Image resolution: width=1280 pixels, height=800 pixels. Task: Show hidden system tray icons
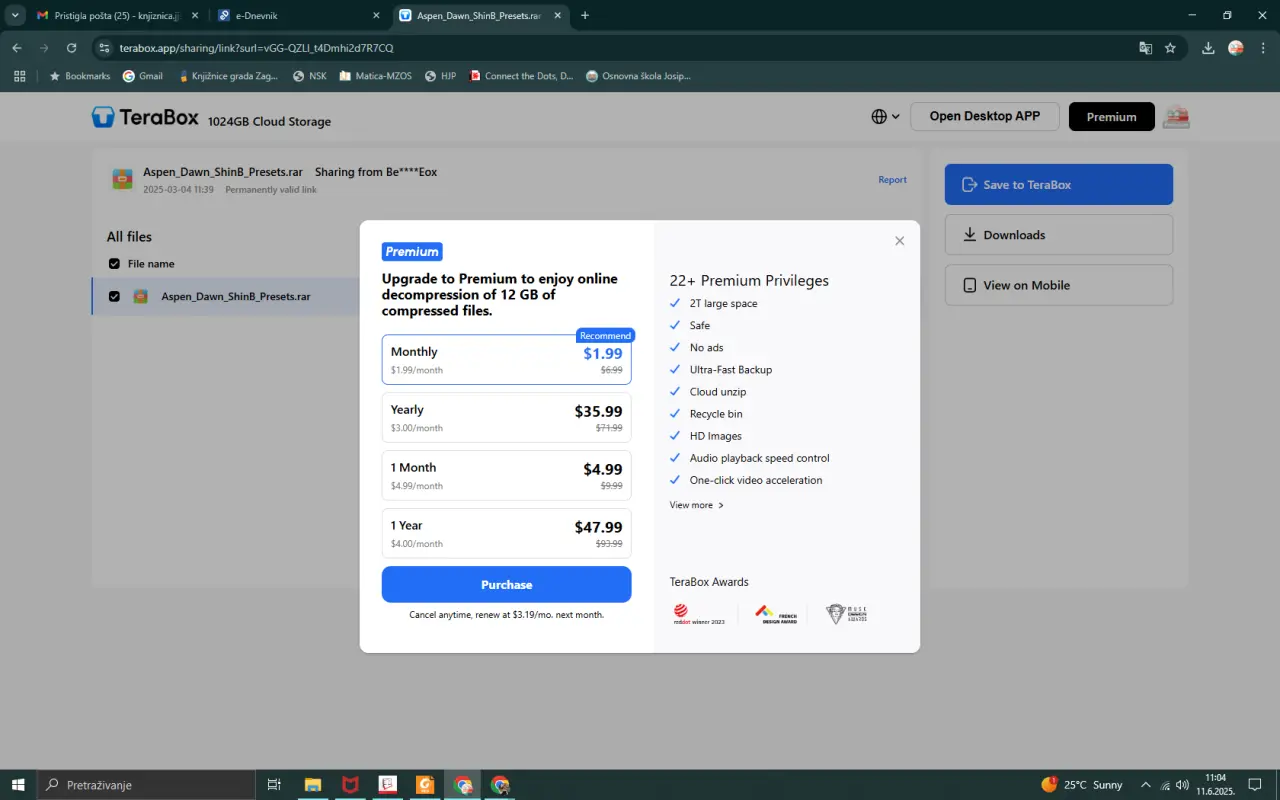(1146, 785)
